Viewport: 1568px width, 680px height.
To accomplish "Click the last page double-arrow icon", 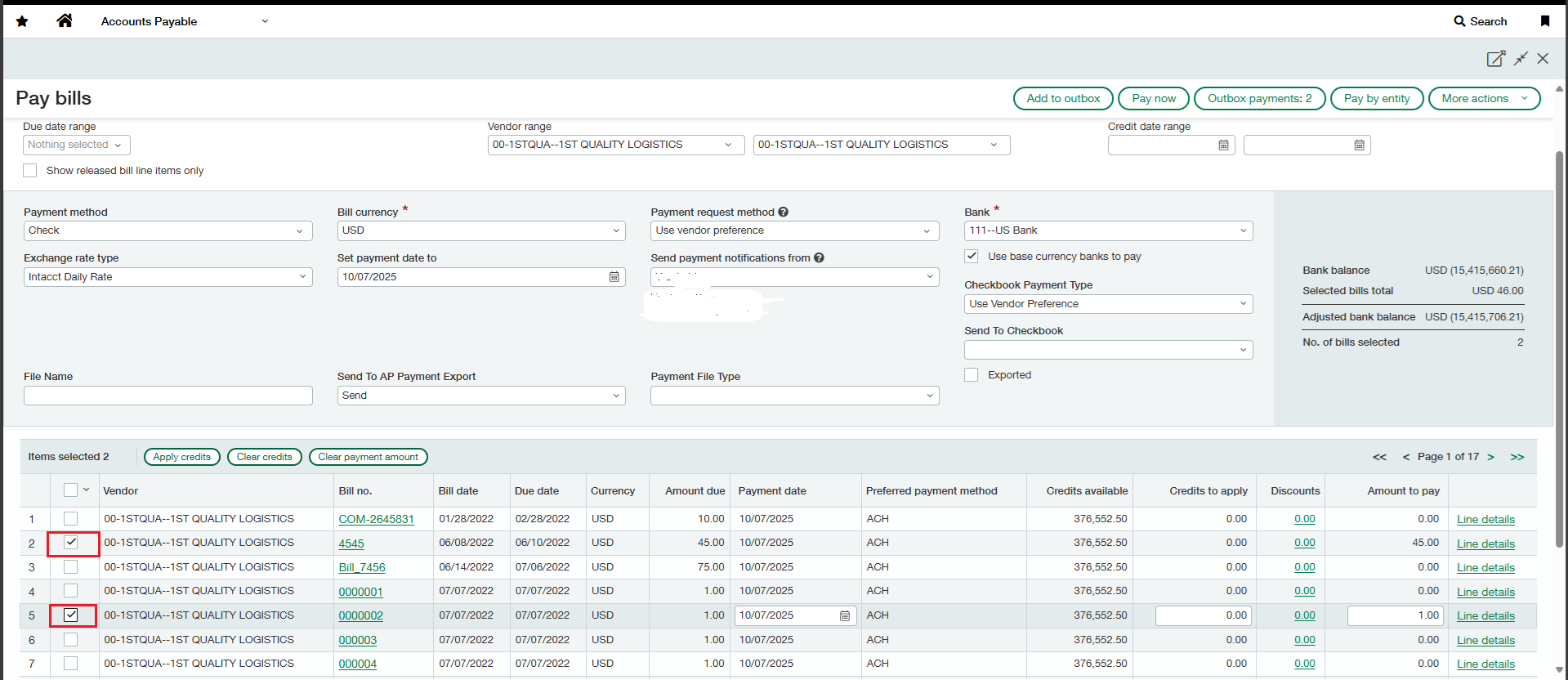I will (x=1517, y=457).
